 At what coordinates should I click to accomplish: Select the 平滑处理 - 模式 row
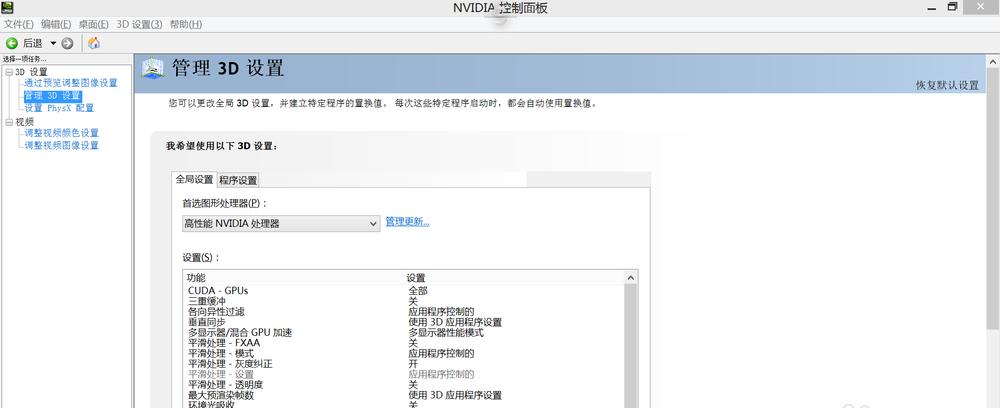(x=403, y=353)
